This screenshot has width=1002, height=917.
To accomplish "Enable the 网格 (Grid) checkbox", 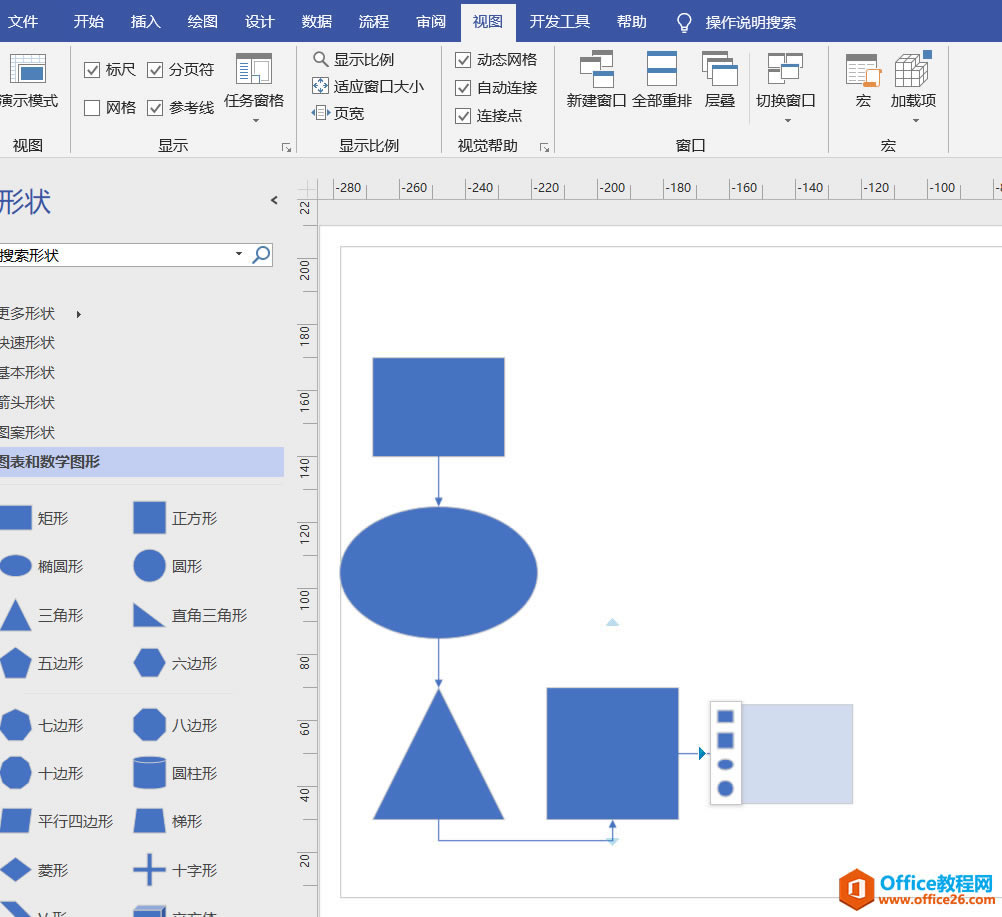I will click(x=92, y=108).
